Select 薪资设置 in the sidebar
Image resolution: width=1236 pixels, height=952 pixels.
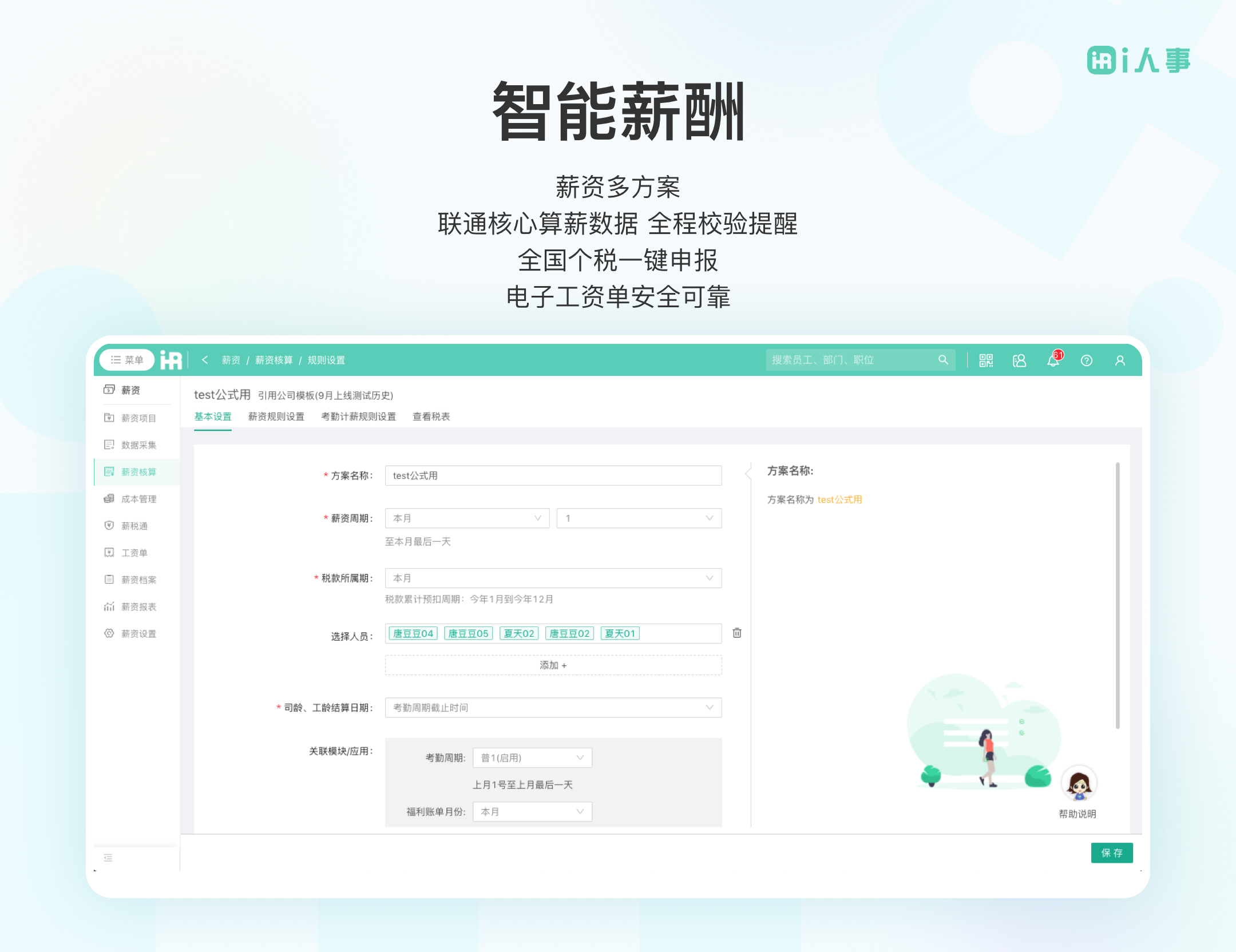point(137,633)
